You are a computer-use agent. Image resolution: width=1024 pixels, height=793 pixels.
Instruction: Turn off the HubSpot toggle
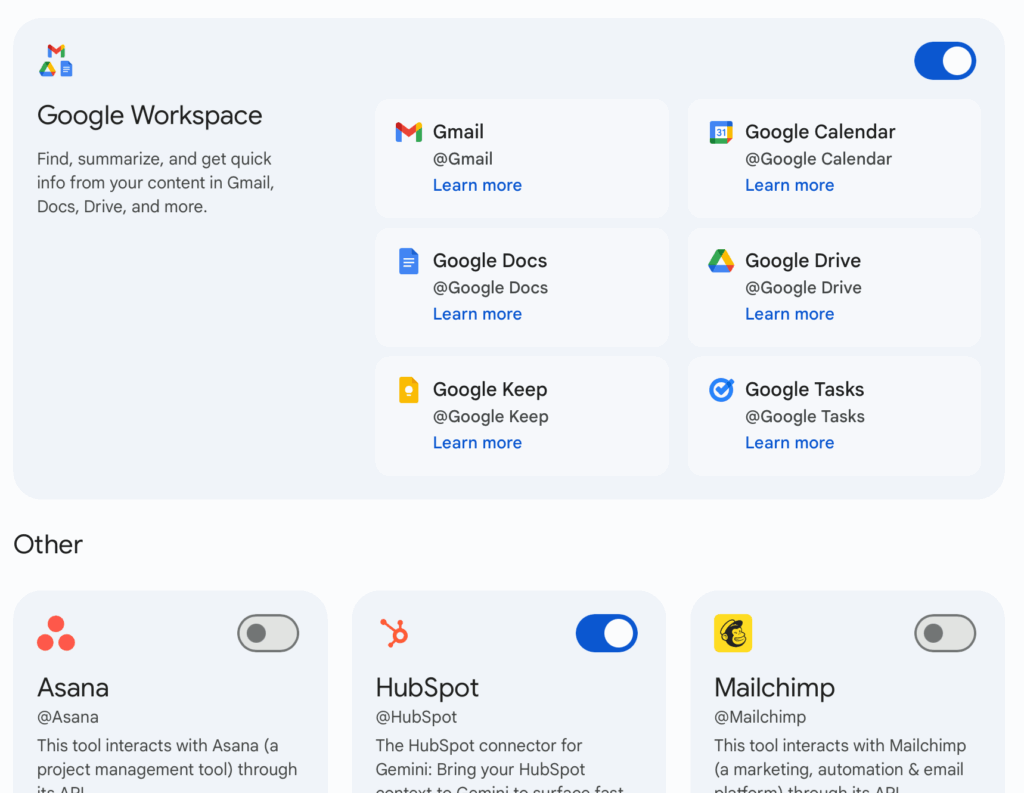(606, 633)
